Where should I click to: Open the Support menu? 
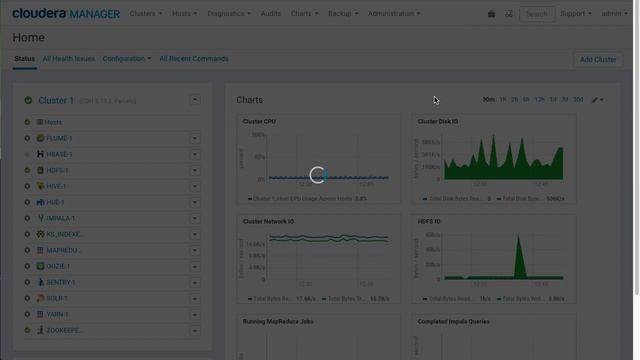(x=576, y=13)
